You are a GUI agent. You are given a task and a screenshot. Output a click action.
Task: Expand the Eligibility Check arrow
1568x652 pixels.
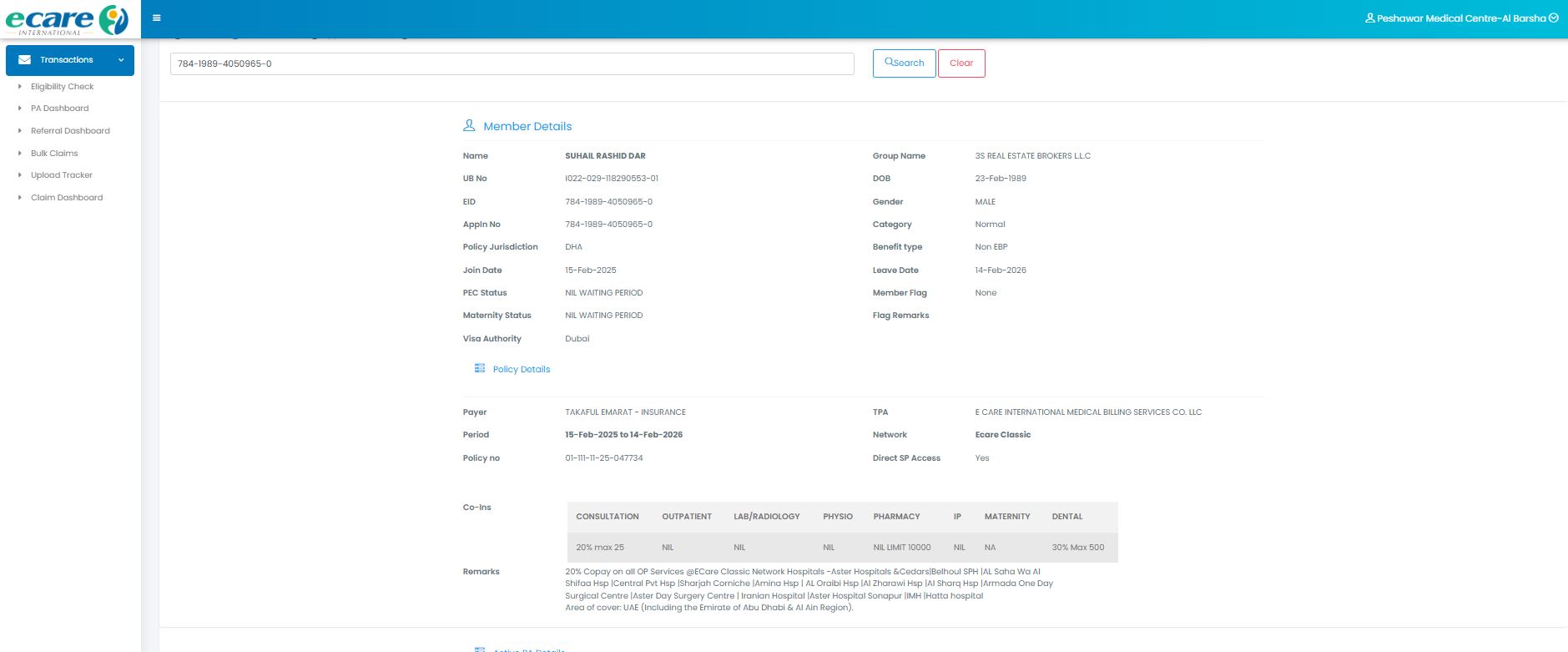click(20, 87)
